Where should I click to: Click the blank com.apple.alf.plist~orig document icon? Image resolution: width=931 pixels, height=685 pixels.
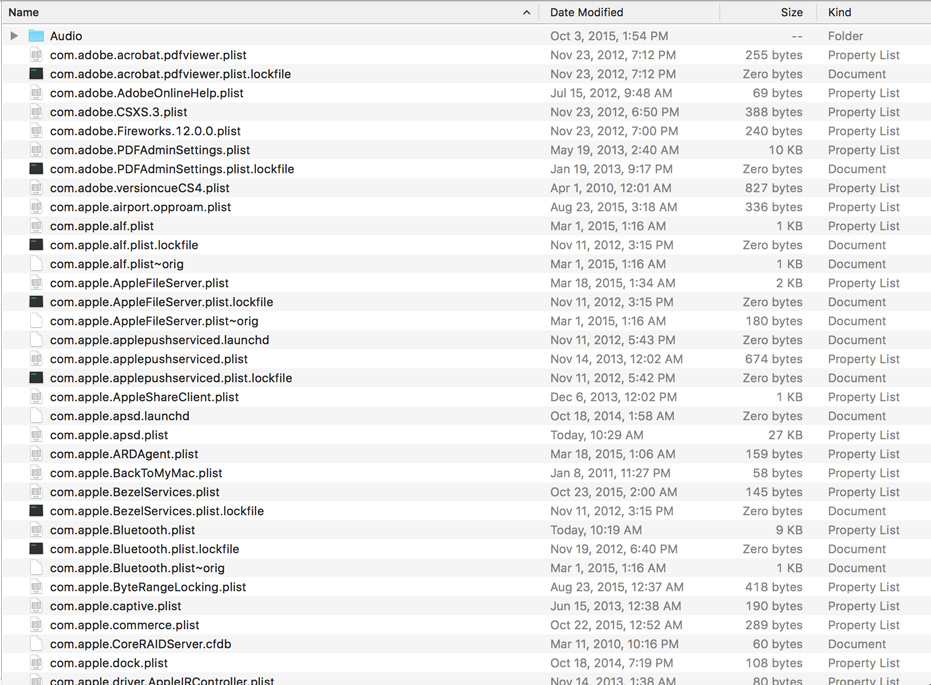(x=36, y=264)
